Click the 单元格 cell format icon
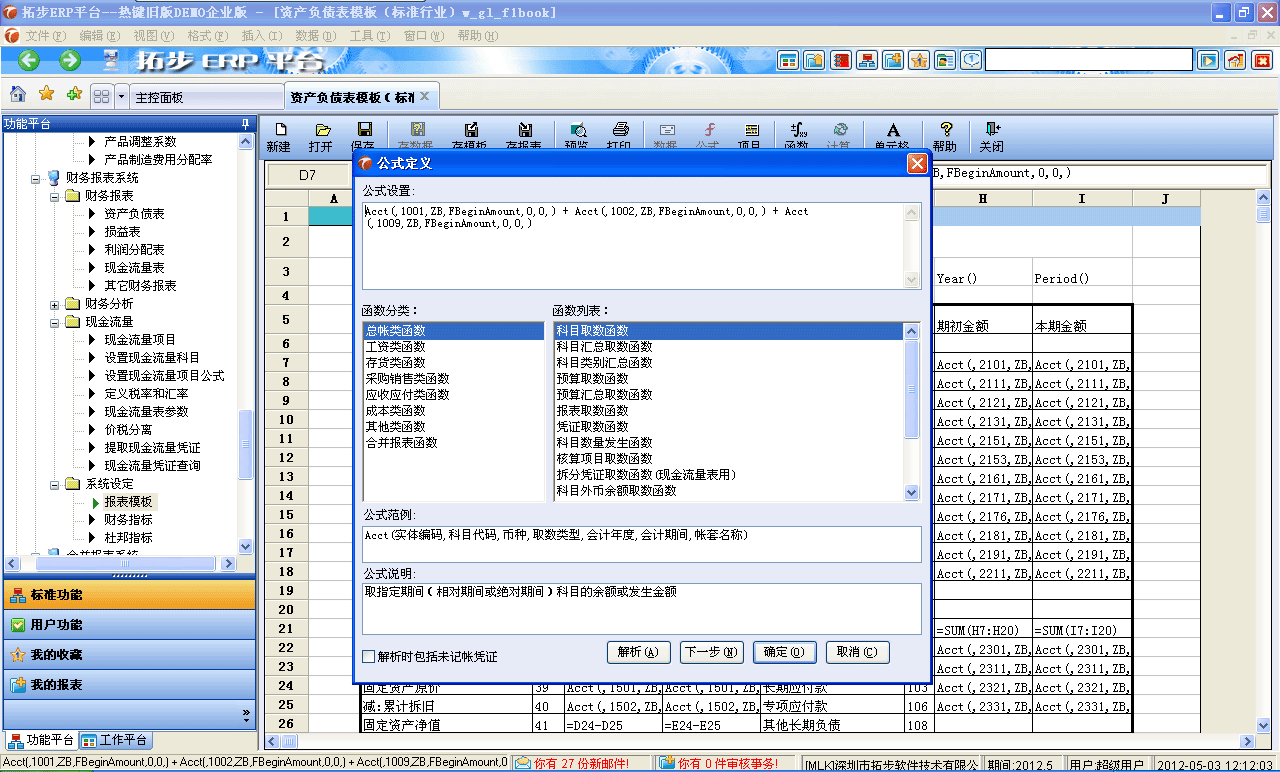The width and height of the screenshot is (1280, 772). click(x=892, y=133)
